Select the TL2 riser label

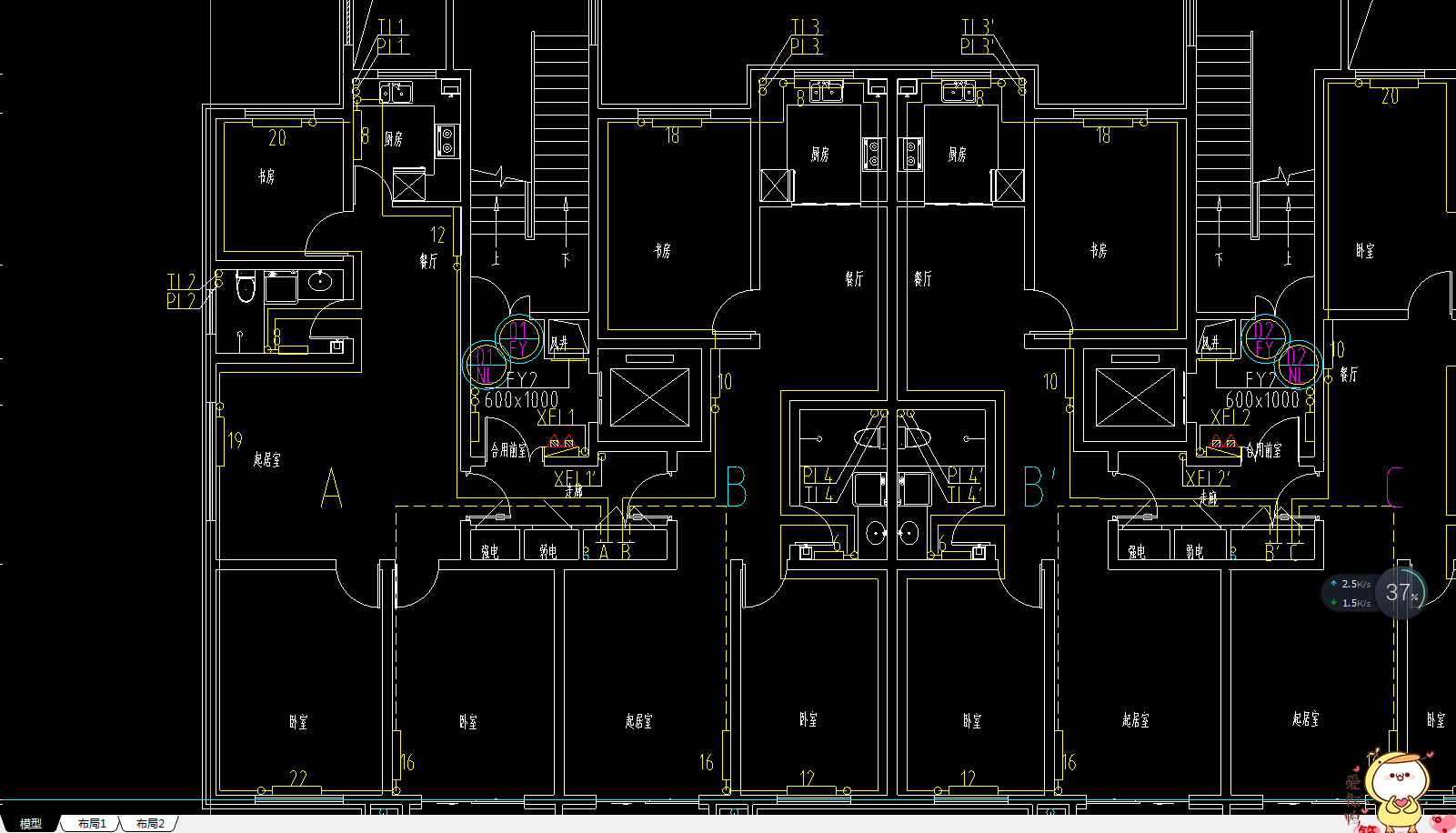coord(181,282)
